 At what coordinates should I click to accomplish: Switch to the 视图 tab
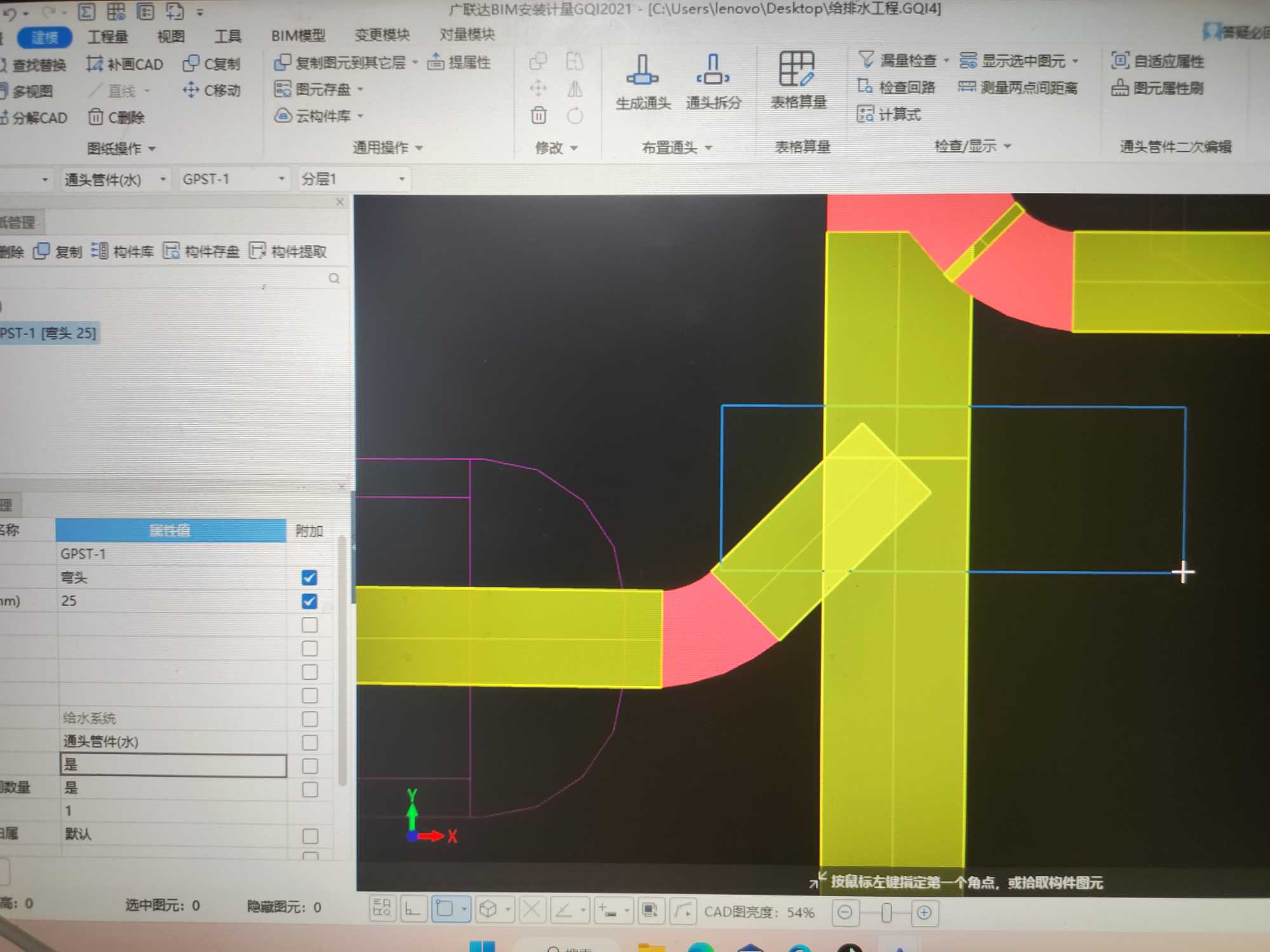pos(171,37)
